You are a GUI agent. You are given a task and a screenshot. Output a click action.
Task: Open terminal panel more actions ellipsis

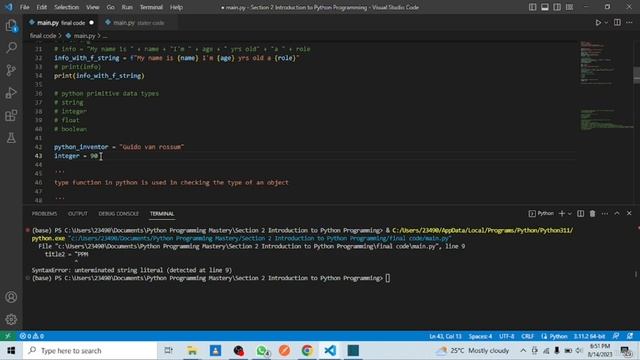tap(604, 213)
